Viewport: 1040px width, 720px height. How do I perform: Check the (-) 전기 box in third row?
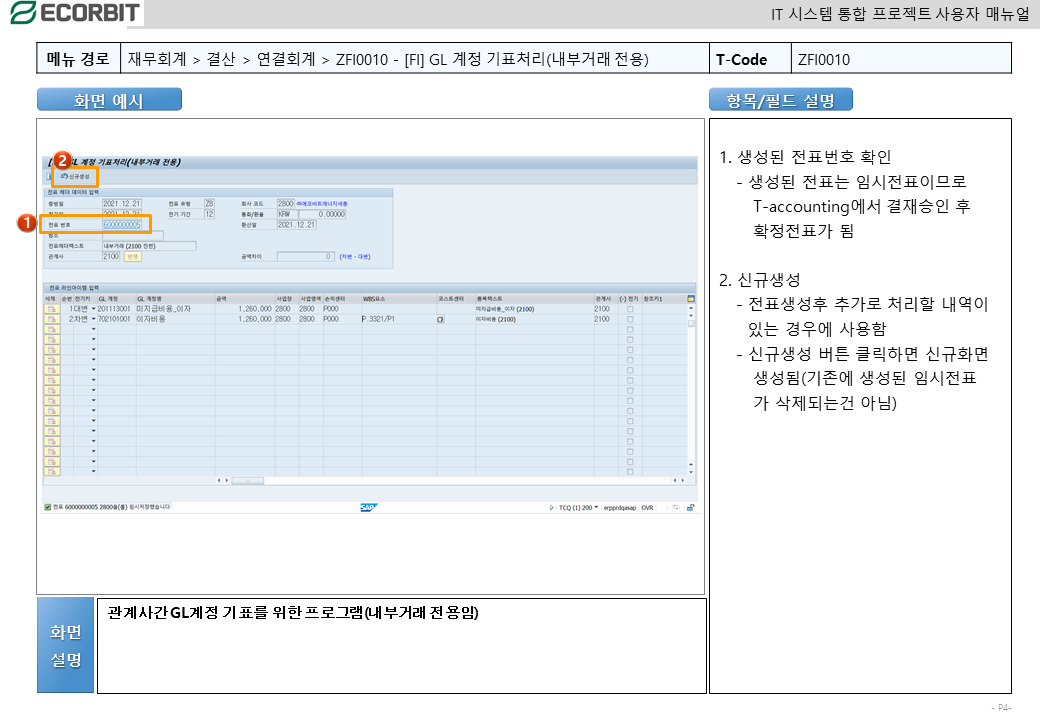(629, 329)
